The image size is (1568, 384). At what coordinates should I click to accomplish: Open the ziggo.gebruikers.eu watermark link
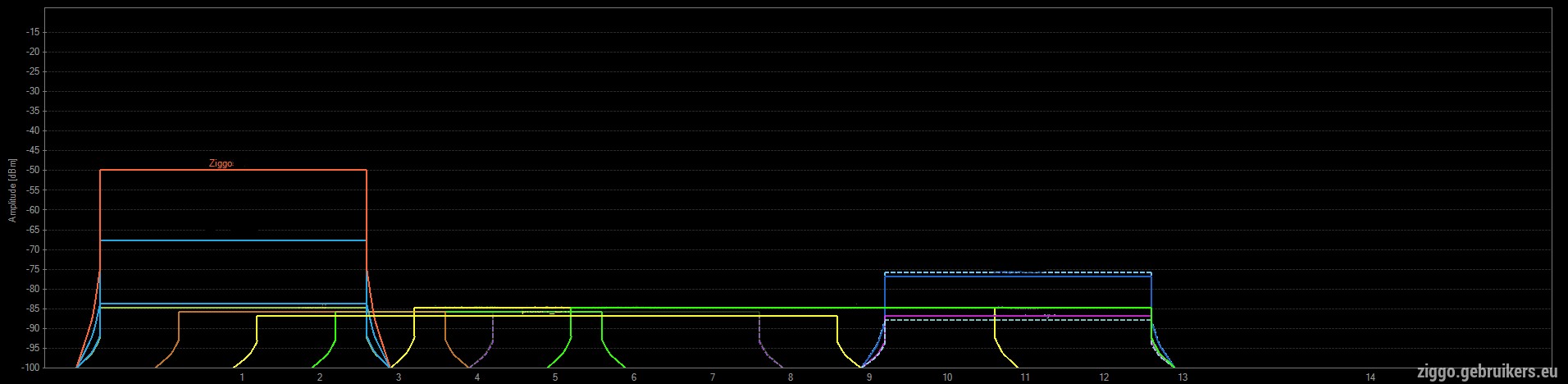[1489, 373]
